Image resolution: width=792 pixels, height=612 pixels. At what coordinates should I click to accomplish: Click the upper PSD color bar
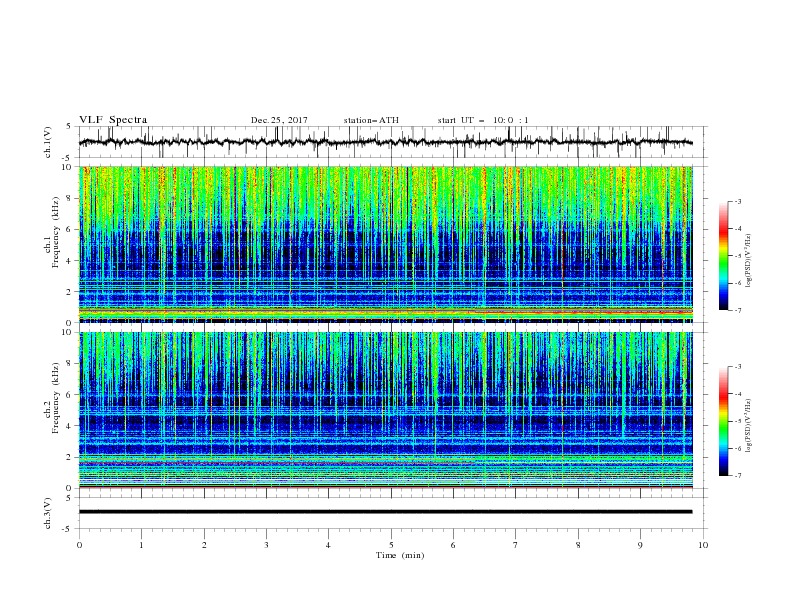click(x=724, y=256)
